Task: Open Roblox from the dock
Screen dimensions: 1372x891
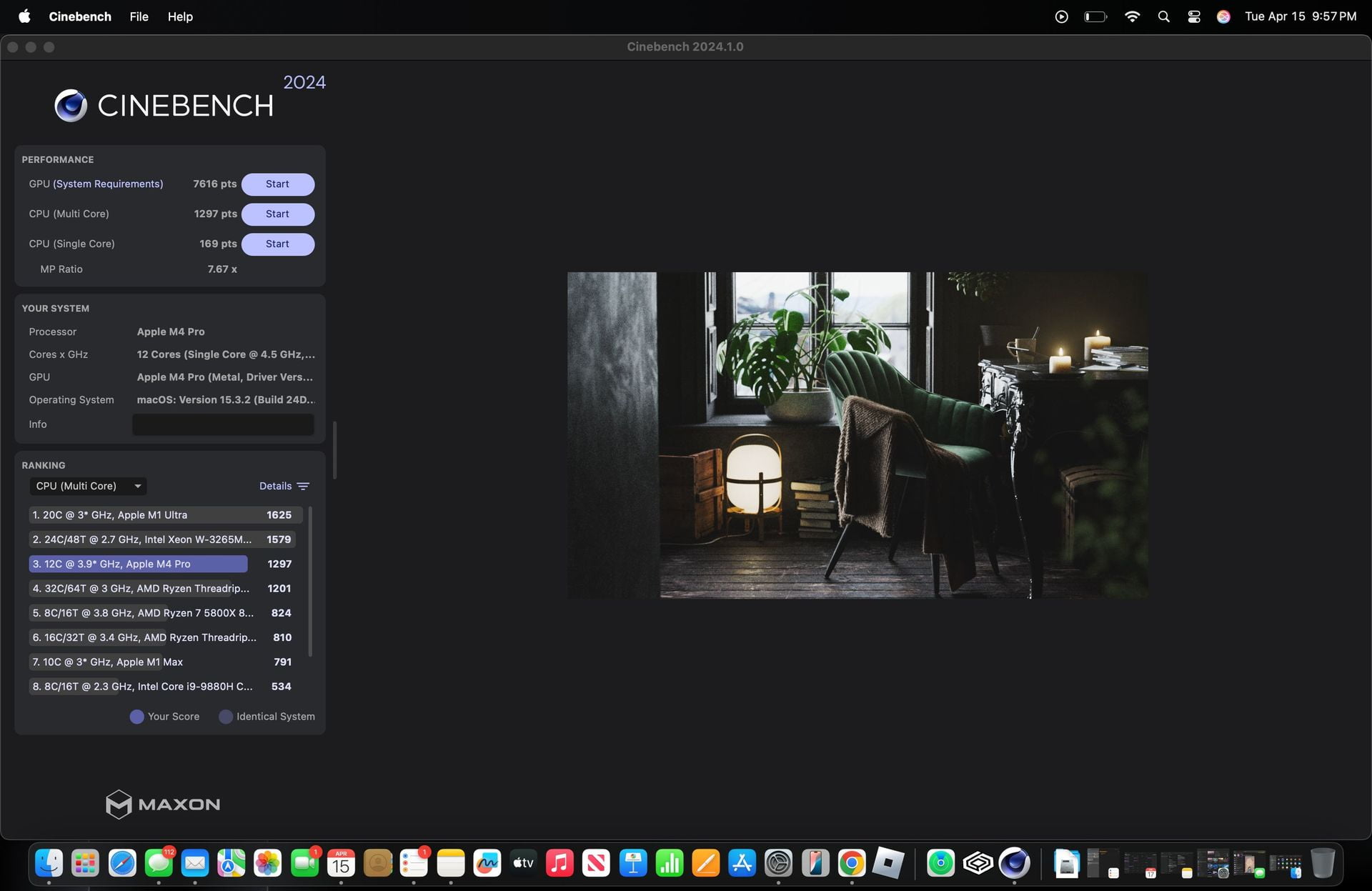Action: pyautogui.click(x=888, y=863)
